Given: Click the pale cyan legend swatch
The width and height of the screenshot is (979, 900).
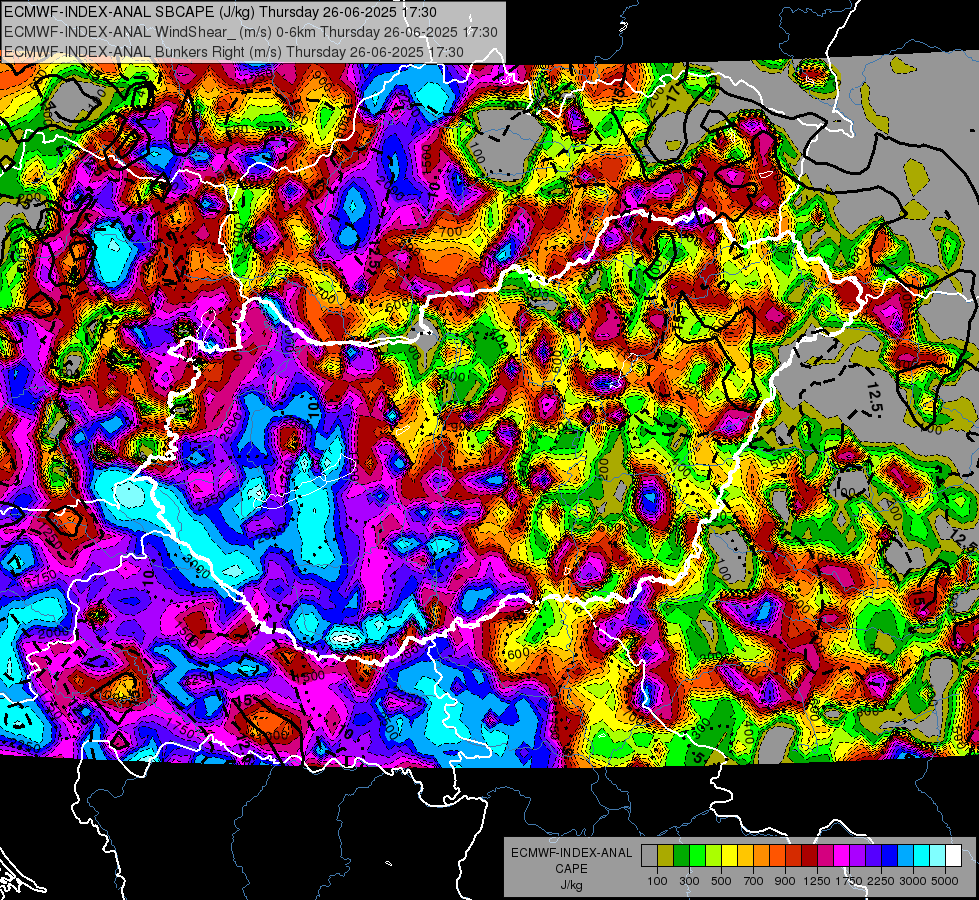Looking at the screenshot, I should click(938, 855).
